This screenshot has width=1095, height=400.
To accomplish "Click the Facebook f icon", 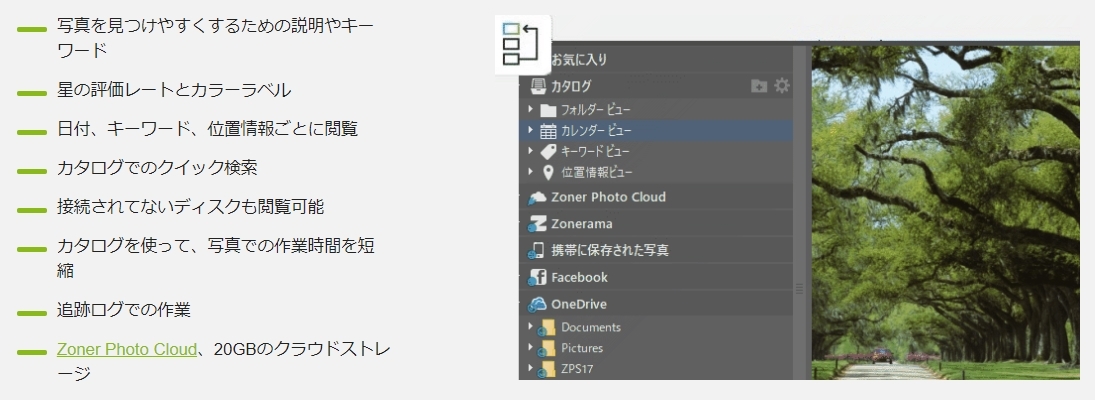I will [537, 277].
